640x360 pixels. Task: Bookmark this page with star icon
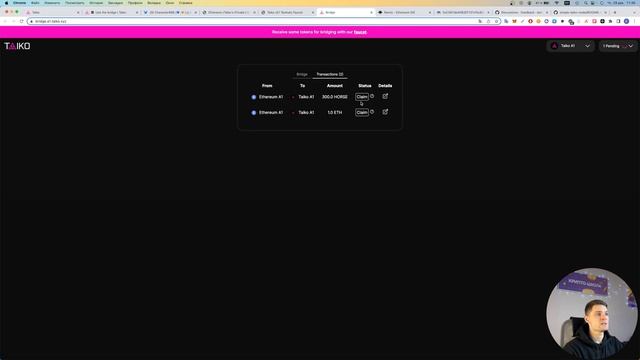pyautogui.click(x=496, y=21)
